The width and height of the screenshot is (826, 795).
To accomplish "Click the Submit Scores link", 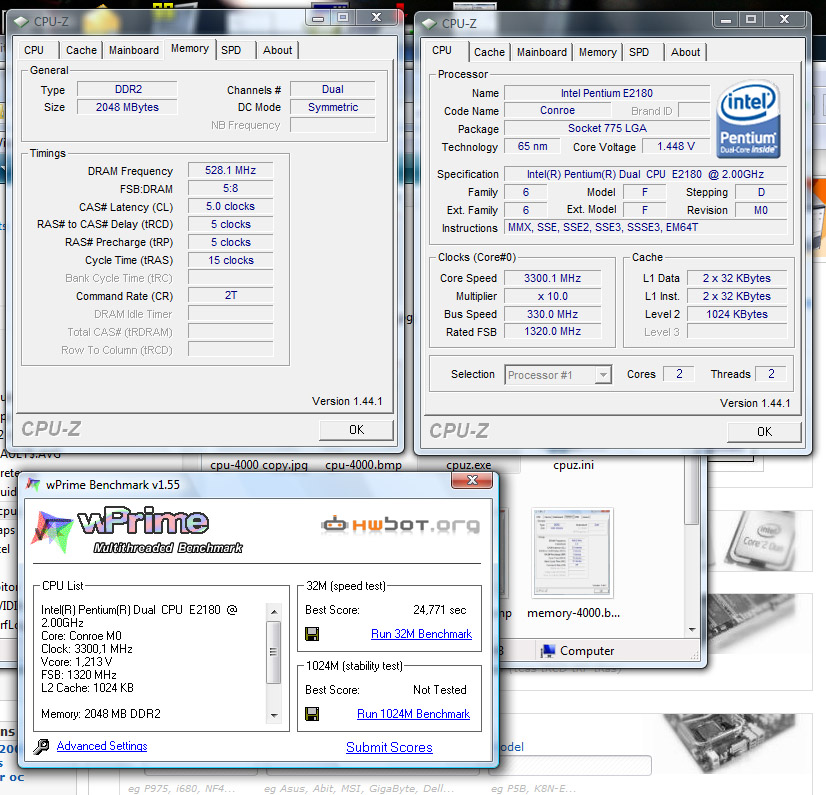I will (389, 747).
